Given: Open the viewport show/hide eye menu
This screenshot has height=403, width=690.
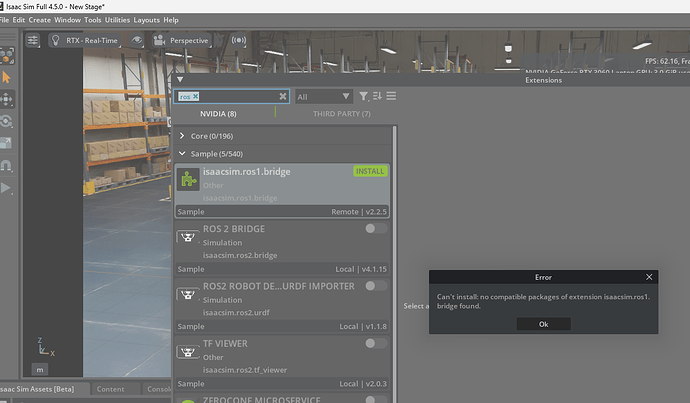Looking at the screenshot, I should coord(137,40).
